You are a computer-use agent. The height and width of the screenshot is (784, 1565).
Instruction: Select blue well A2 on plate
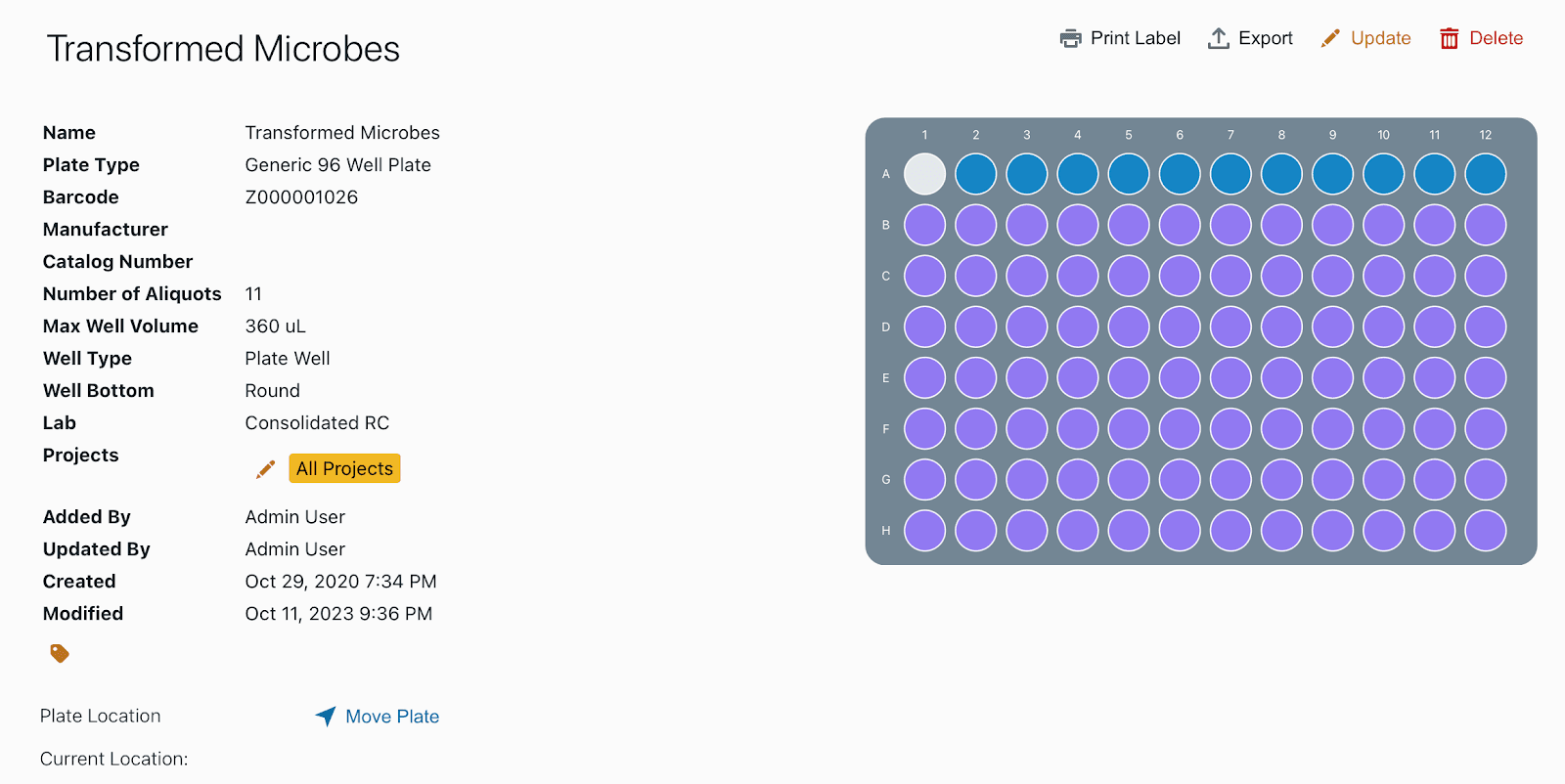[975, 174]
